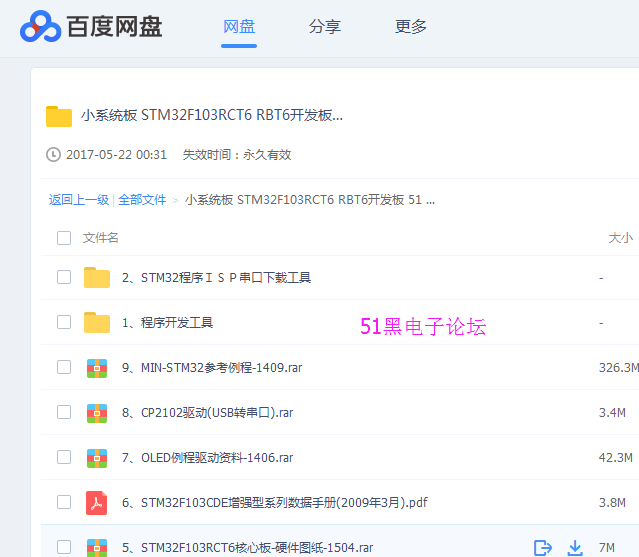639x557 pixels.
Task: Click the current breadcrumb folder path text
Action: click(x=310, y=200)
